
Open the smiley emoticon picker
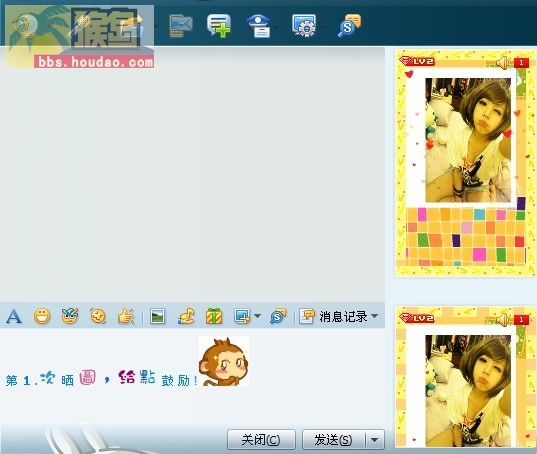click(42, 316)
